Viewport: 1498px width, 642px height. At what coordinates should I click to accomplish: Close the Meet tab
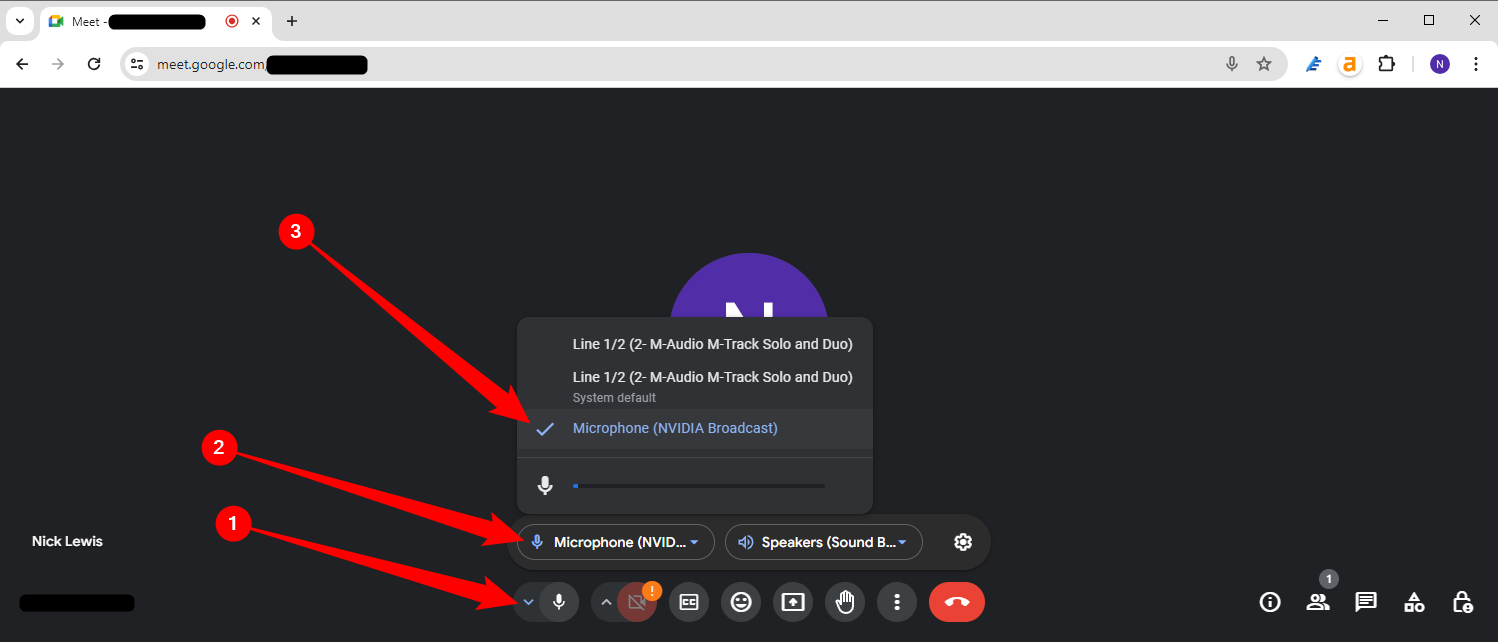(256, 21)
